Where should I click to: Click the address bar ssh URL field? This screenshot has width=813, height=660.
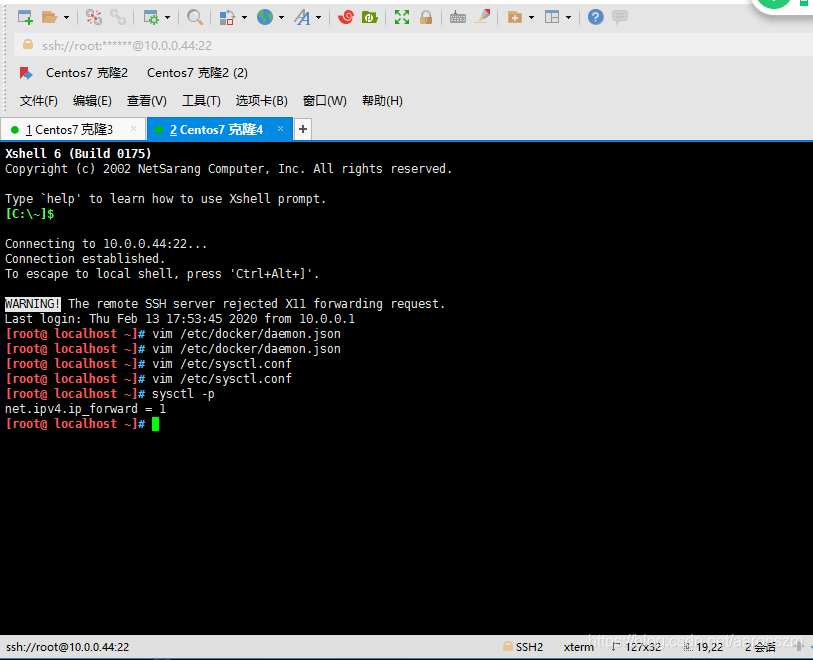tap(413, 46)
